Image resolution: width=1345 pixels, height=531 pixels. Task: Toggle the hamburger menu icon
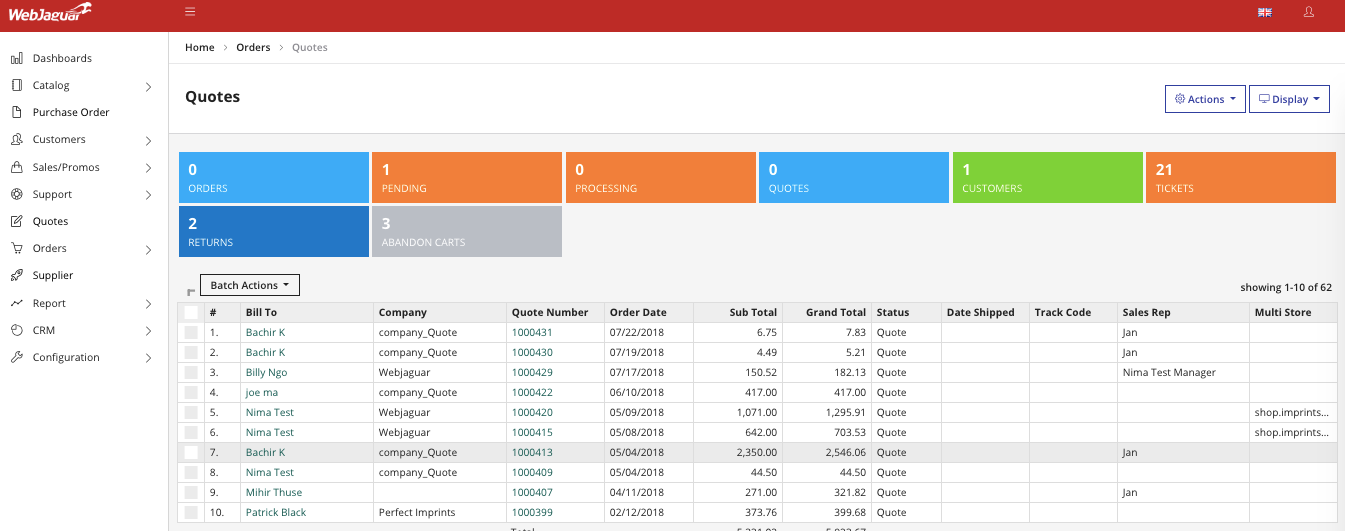point(190,12)
